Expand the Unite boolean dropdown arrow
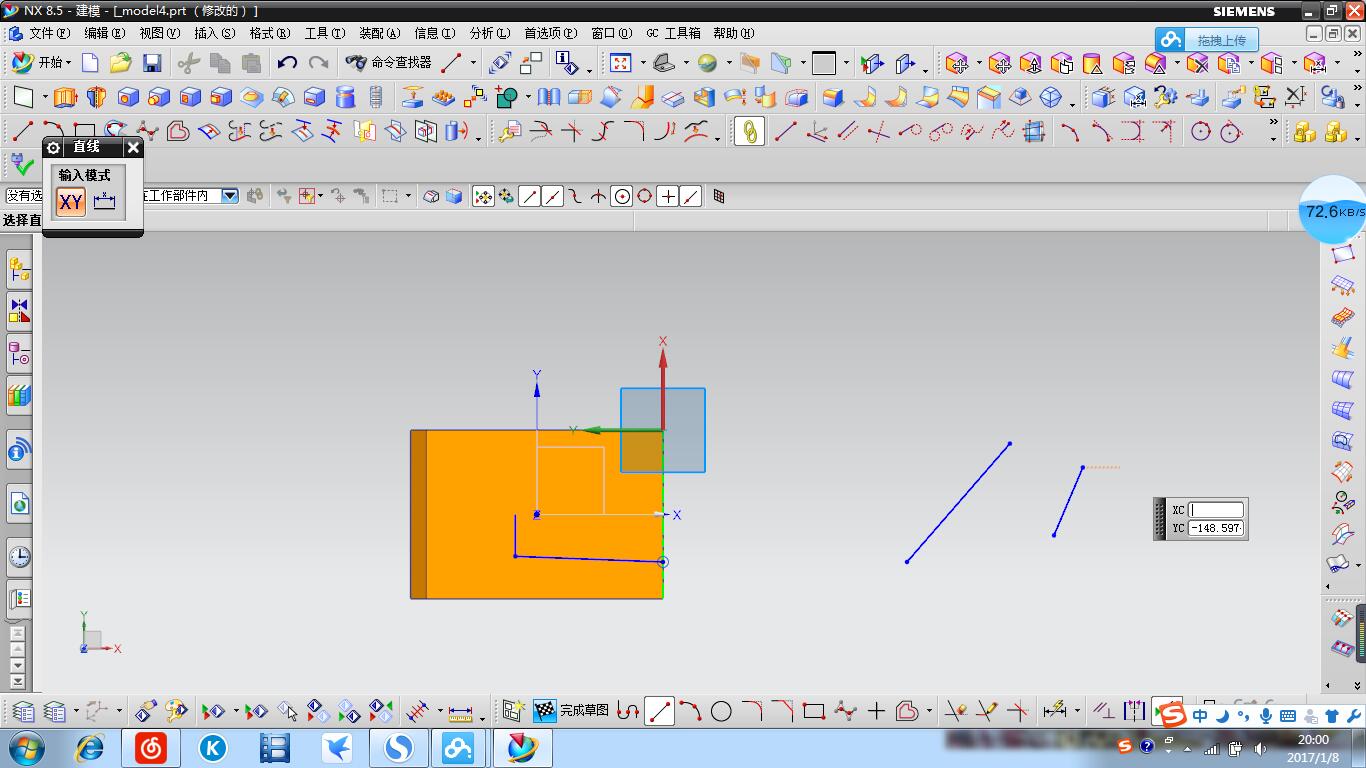1366x768 pixels. 527,98
